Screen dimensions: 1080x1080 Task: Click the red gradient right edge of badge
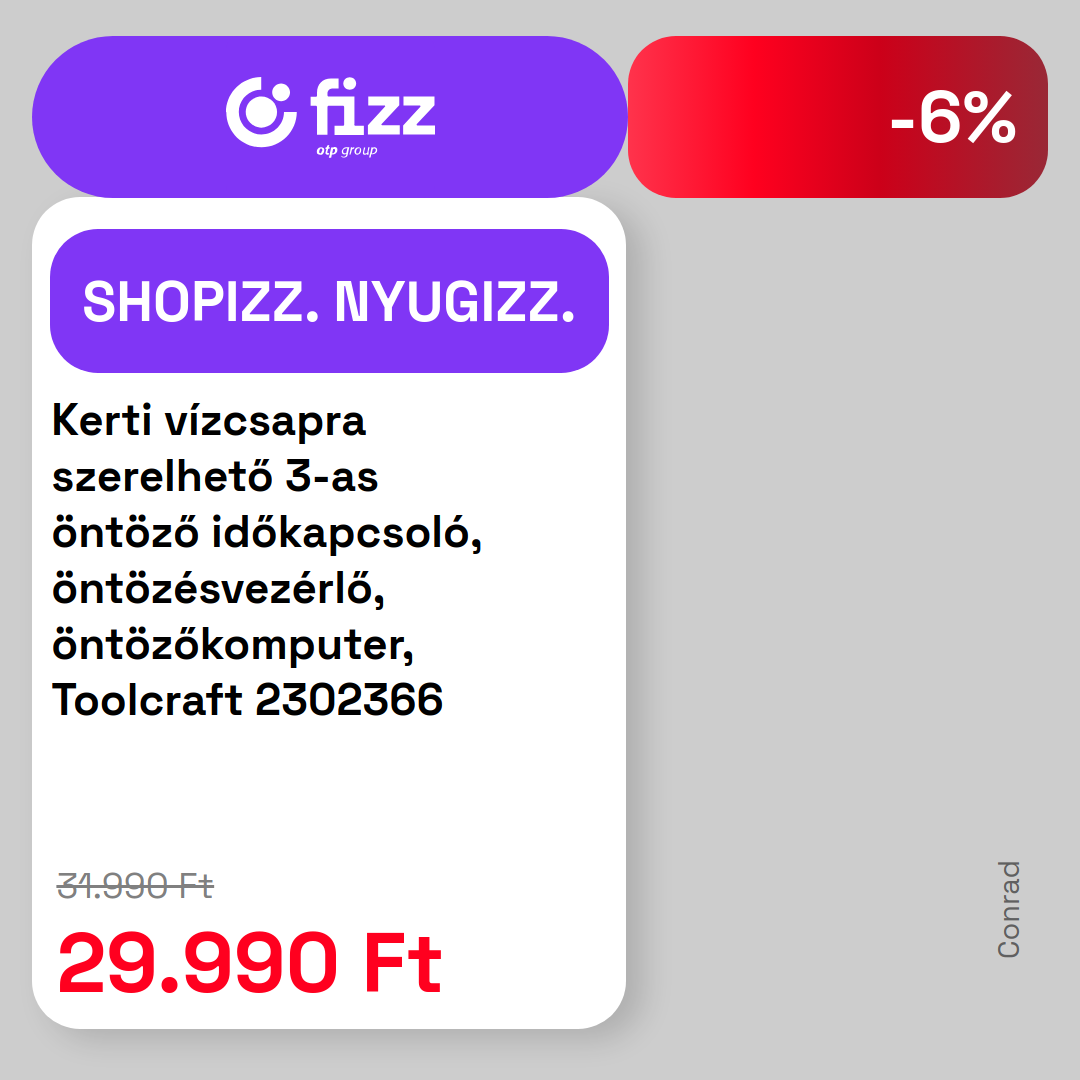(x=1019, y=117)
